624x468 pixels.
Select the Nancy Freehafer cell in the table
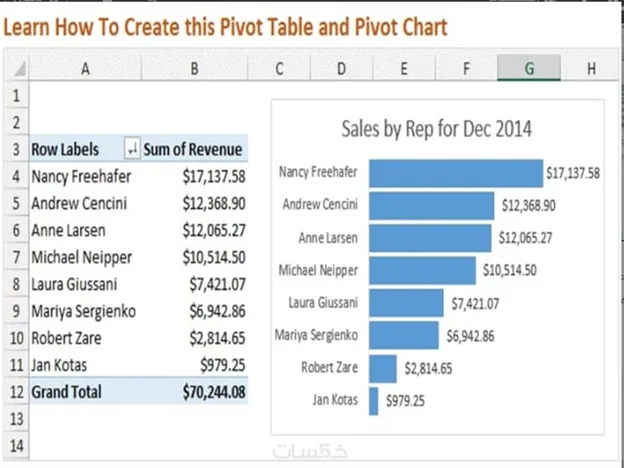coord(80,176)
